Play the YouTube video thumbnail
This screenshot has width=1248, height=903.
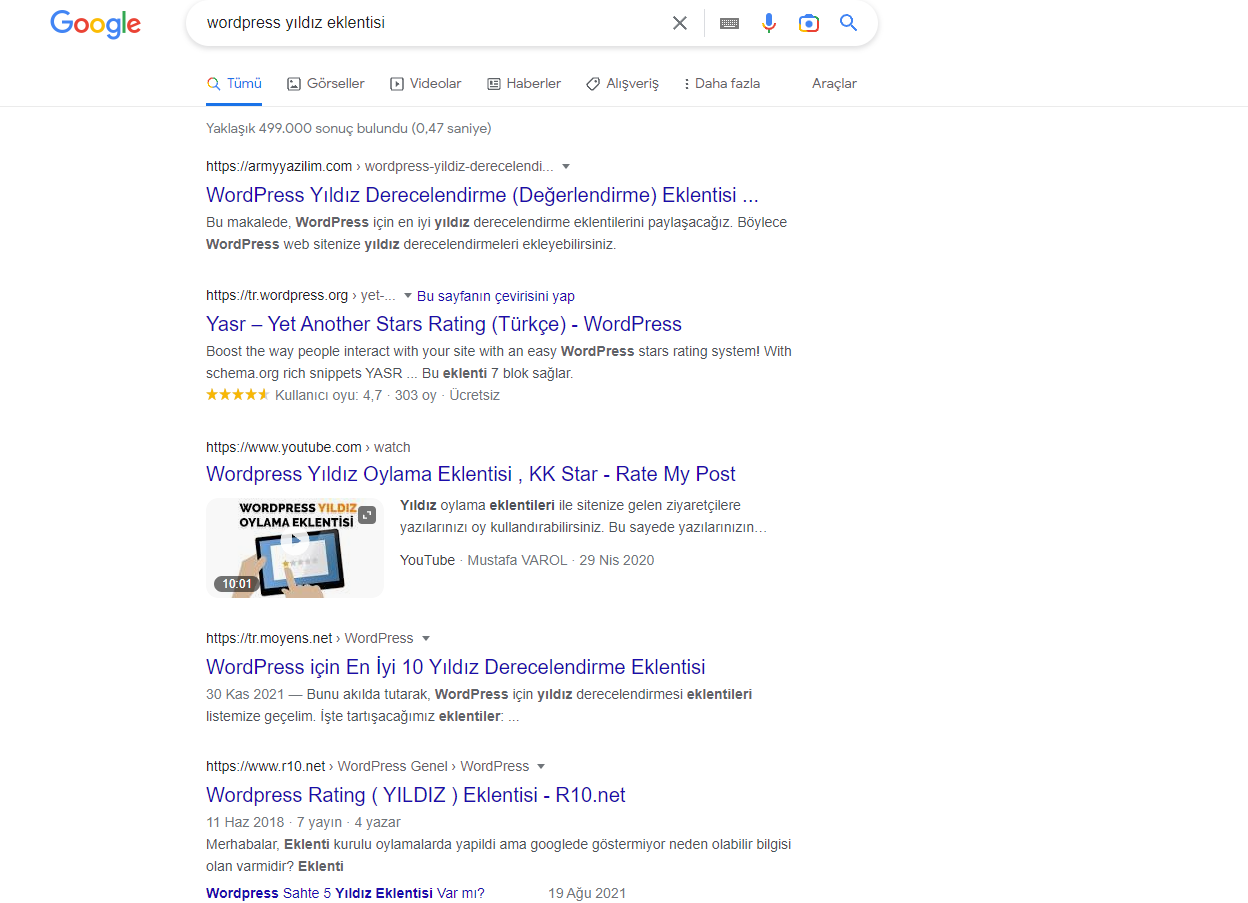tap(295, 548)
